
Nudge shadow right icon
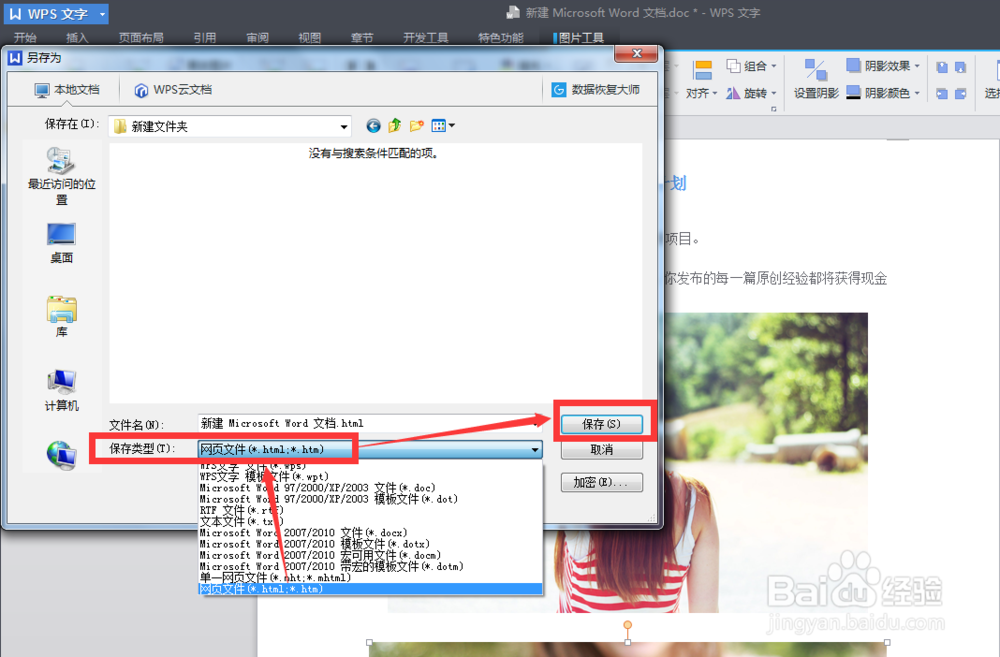960,94
